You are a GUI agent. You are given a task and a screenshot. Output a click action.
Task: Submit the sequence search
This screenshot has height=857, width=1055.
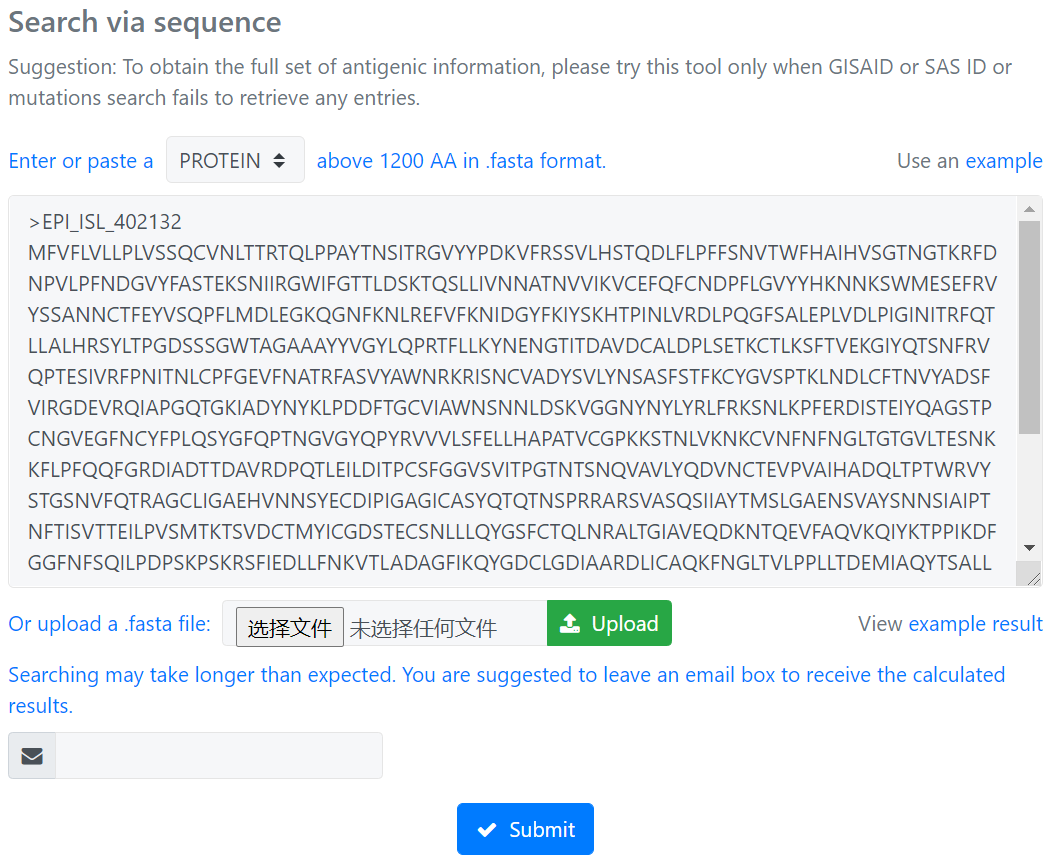click(525, 829)
